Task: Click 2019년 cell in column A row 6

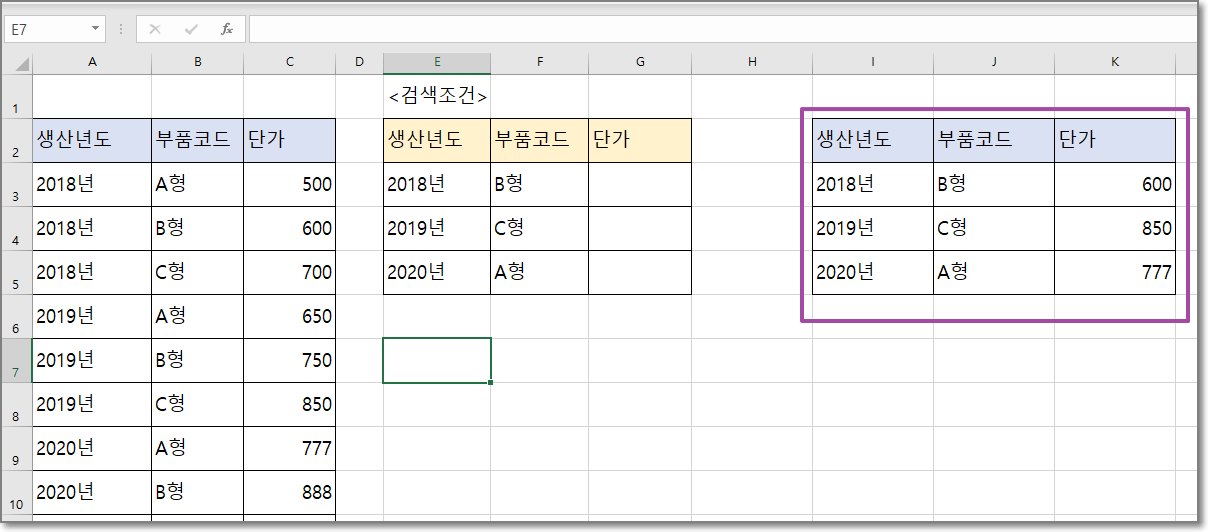Action: tap(92, 317)
